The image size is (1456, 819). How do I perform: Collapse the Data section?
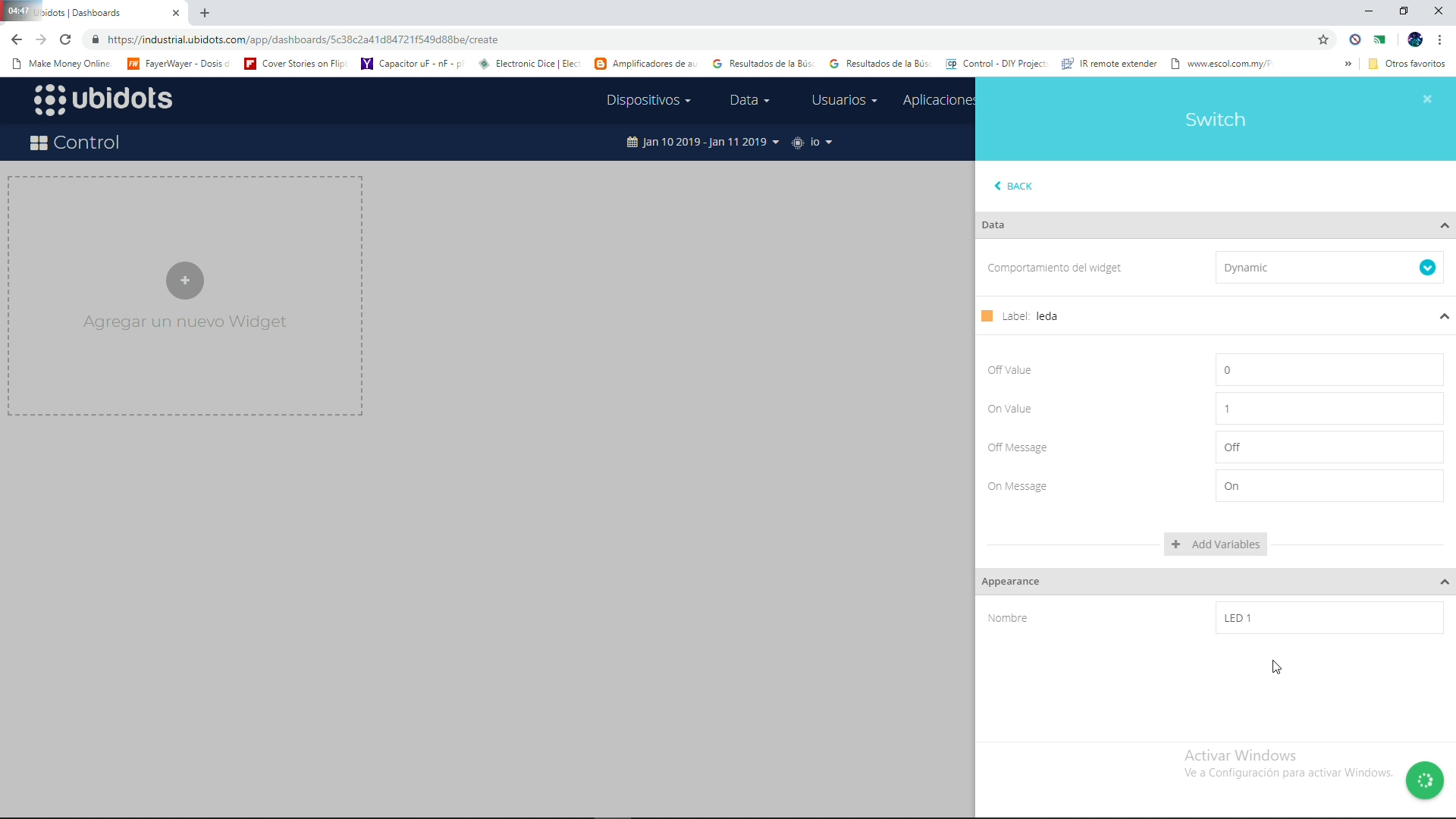tap(1445, 225)
